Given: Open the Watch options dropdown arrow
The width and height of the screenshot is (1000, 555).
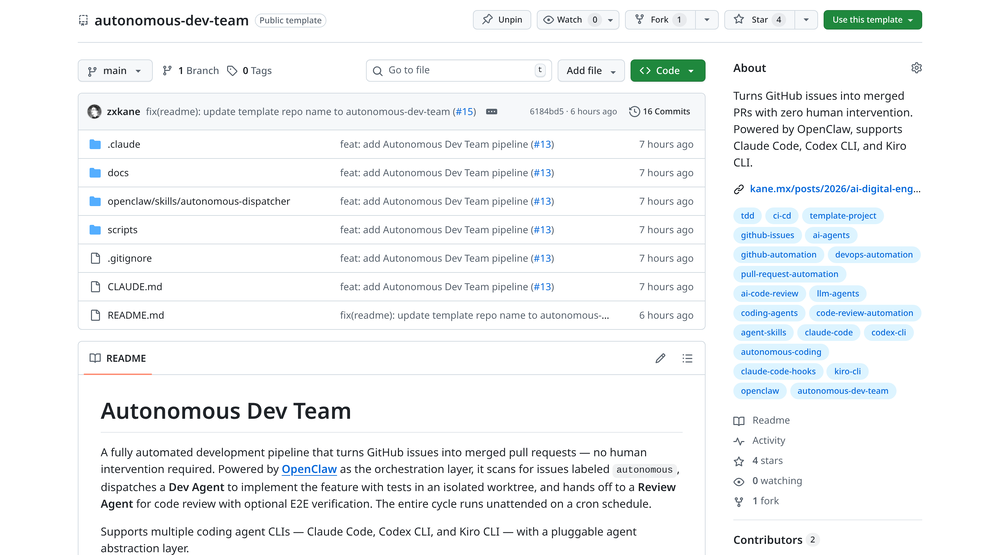Looking at the screenshot, I should click(610, 20).
